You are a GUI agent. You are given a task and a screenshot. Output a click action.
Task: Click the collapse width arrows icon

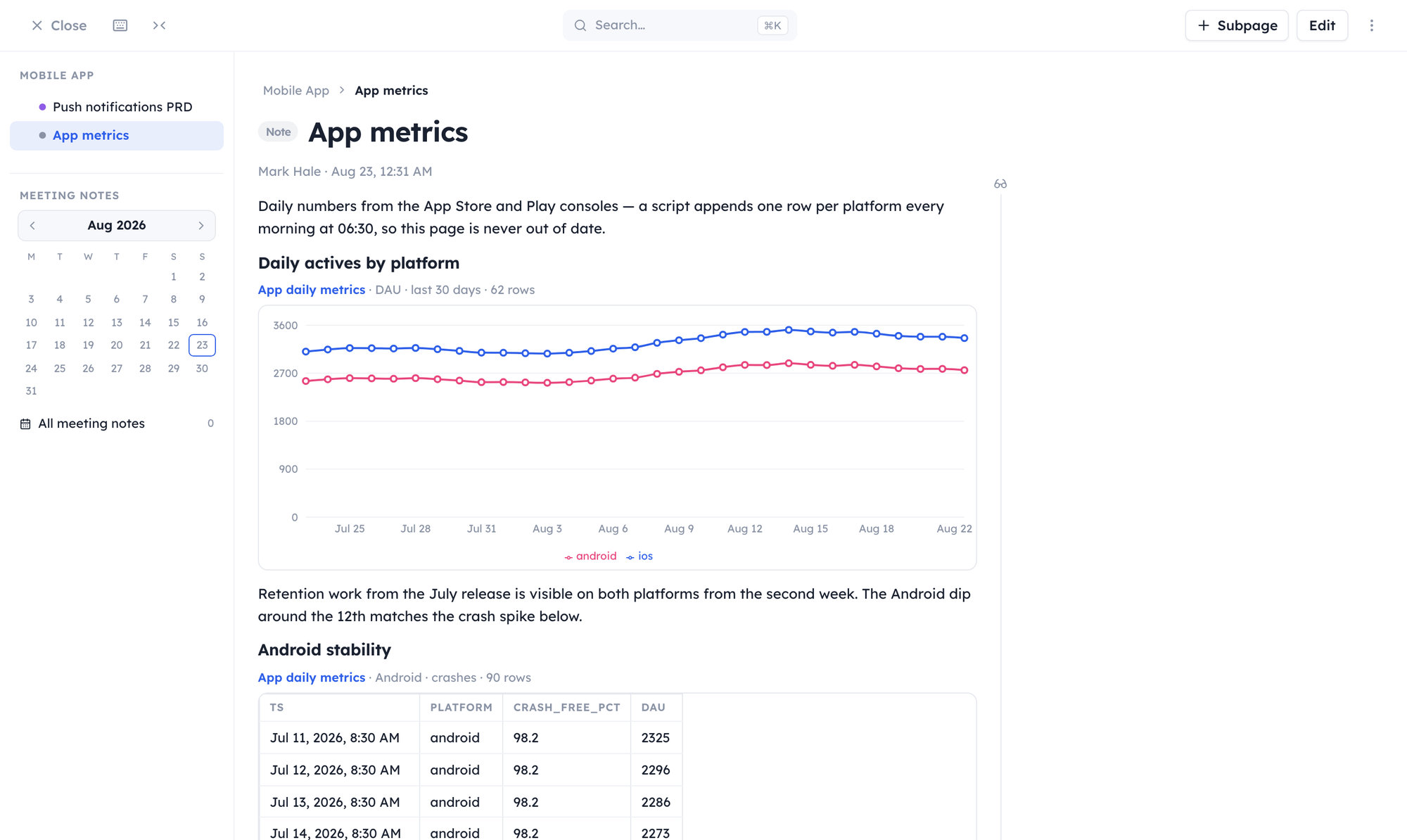160,25
